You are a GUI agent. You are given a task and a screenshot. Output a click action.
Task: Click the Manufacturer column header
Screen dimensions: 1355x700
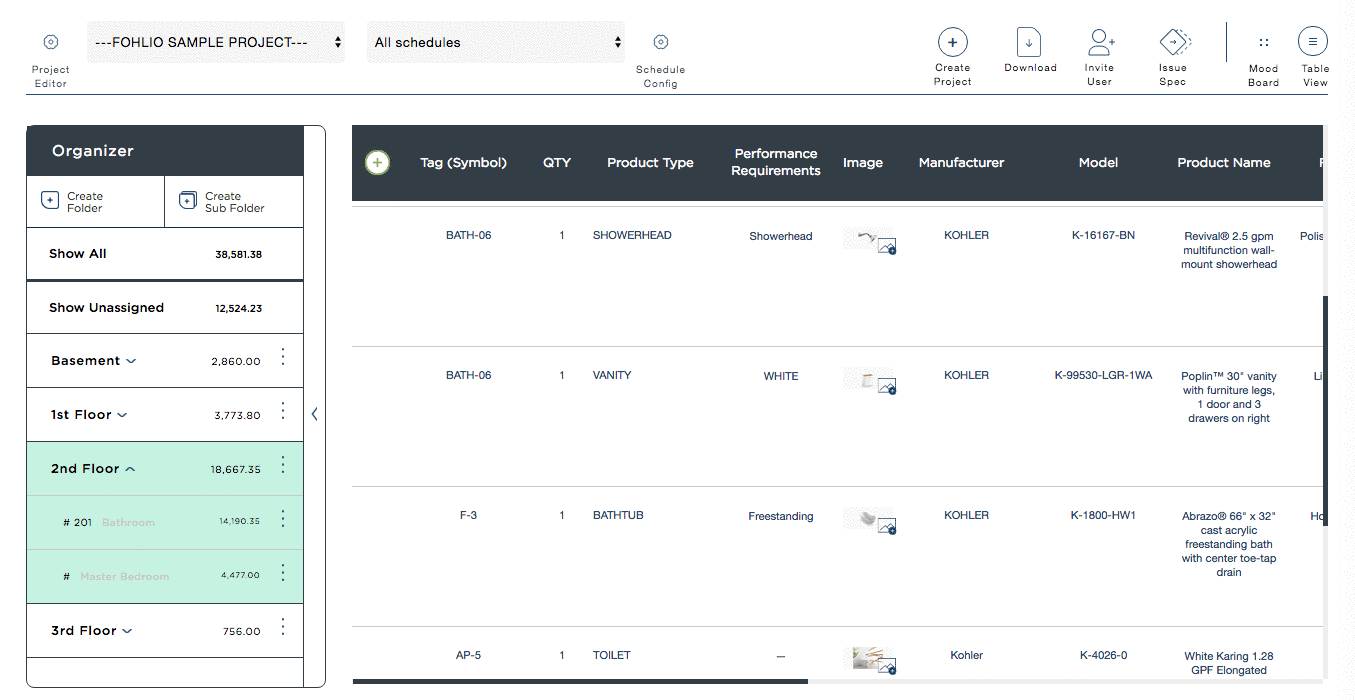[961, 163]
